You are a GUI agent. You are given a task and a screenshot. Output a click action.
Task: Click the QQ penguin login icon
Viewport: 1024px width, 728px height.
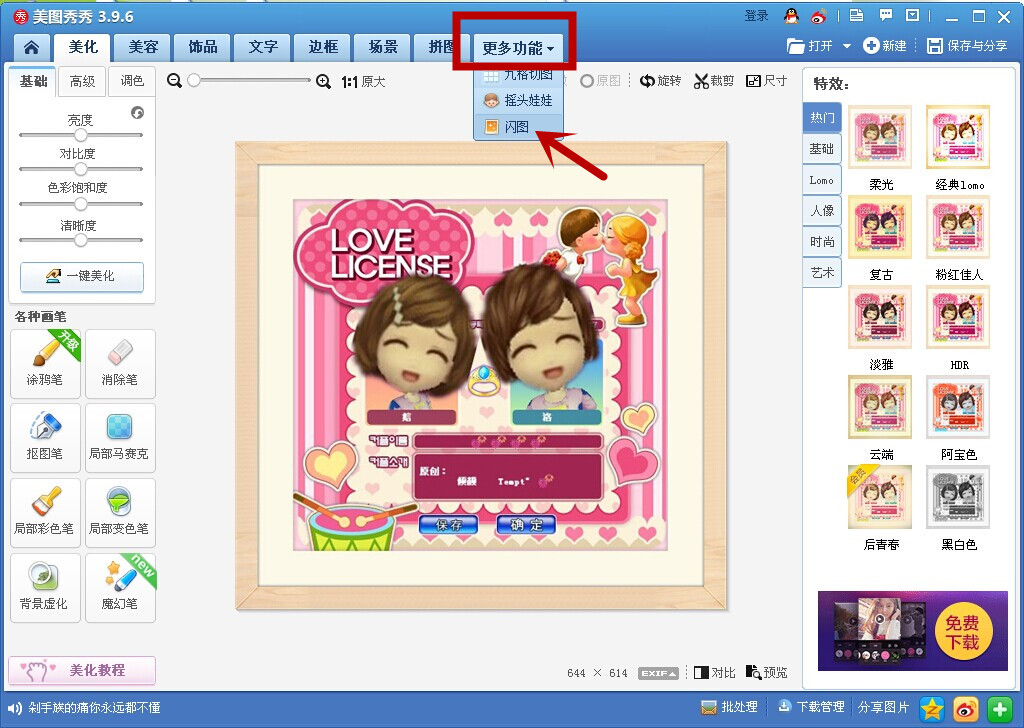coord(792,16)
